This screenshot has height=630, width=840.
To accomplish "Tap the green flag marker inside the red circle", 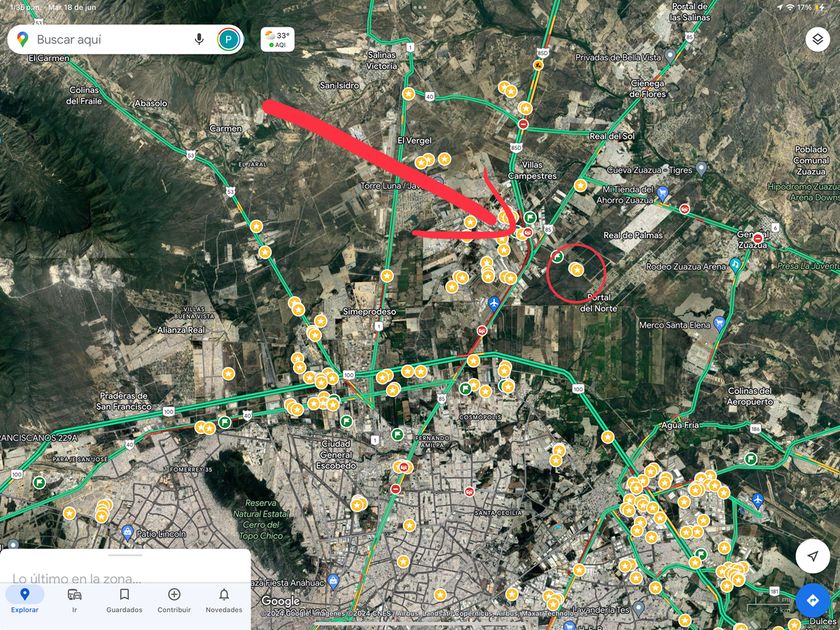I will click(558, 257).
